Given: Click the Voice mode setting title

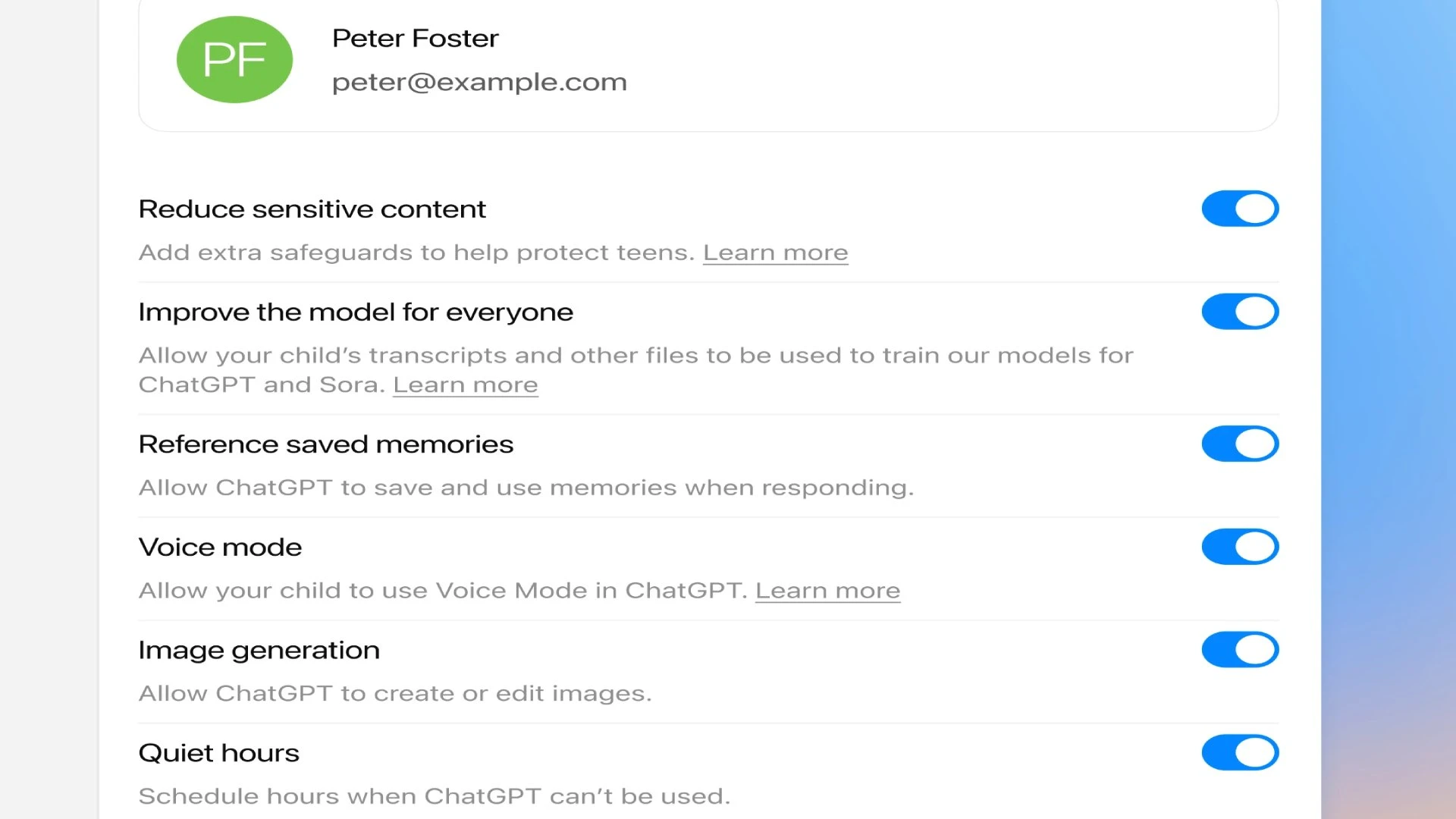Looking at the screenshot, I should (x=220, y=548).
